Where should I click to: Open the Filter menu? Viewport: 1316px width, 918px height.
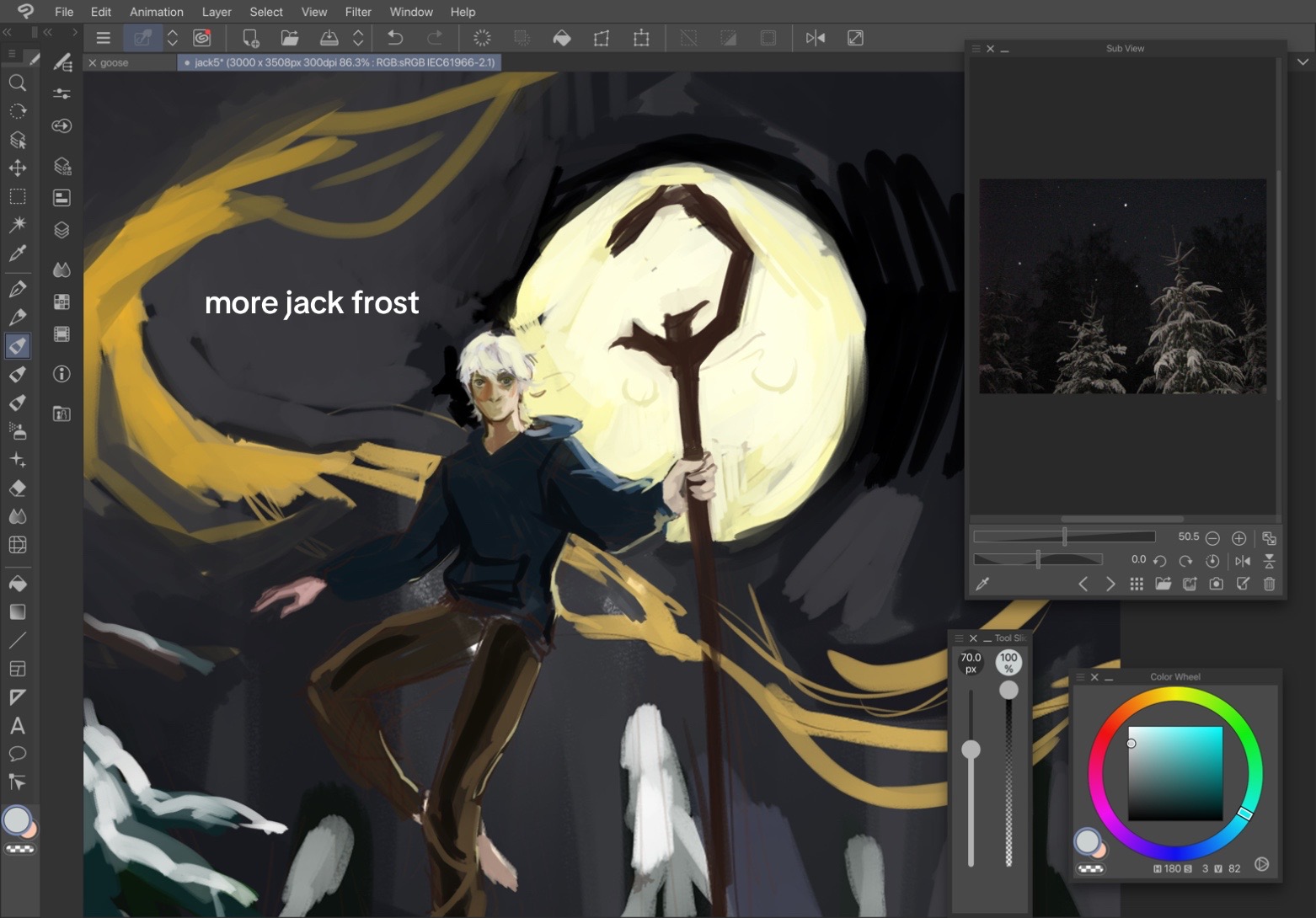(358, 12)
